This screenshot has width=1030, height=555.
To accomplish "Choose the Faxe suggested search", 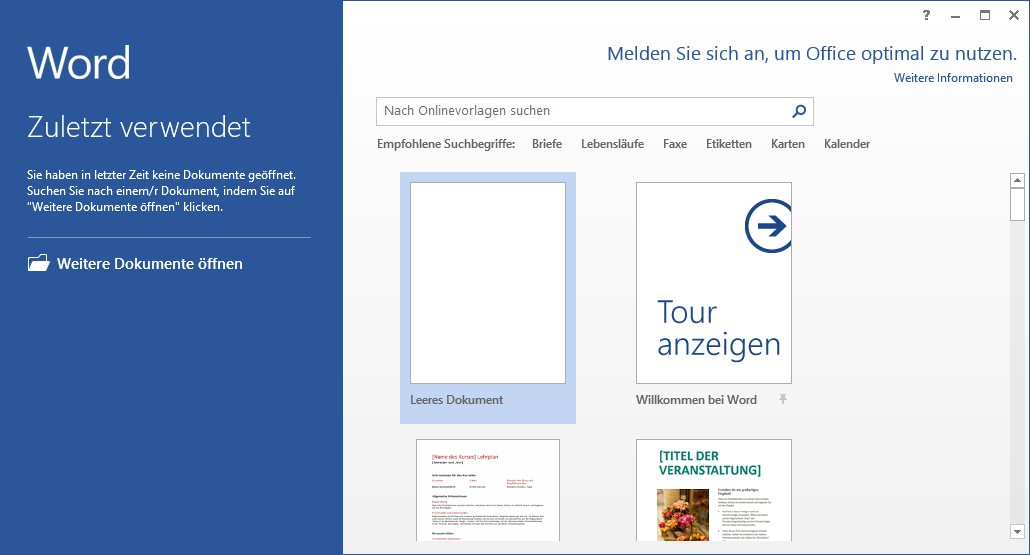I will 674,144.
